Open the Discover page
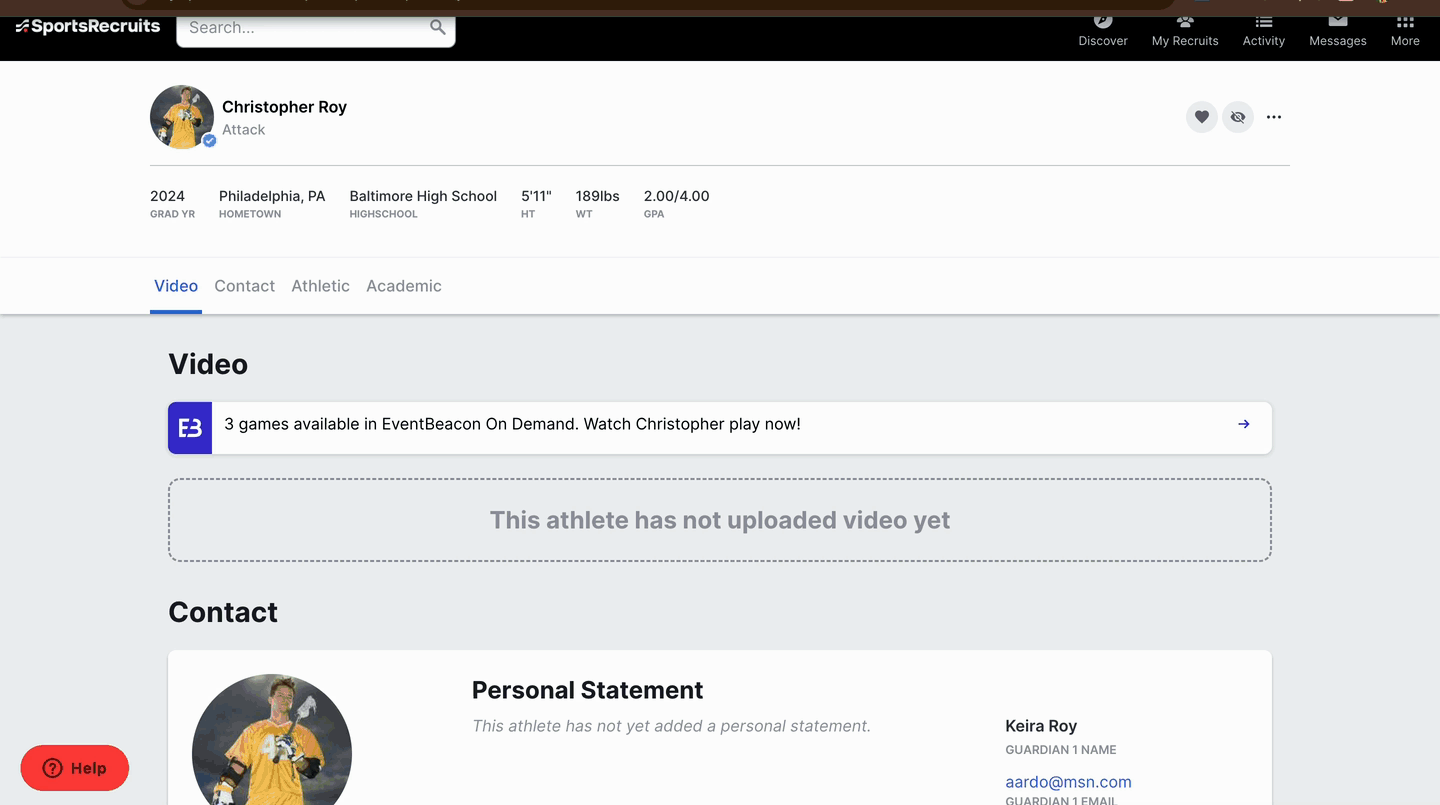Screen dimensions: 1440x805 click(1103, 31)
